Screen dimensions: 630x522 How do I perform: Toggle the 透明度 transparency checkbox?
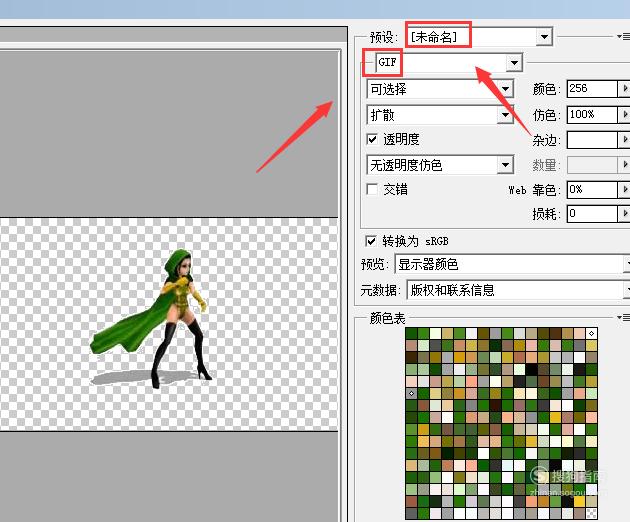click(372, 139)
